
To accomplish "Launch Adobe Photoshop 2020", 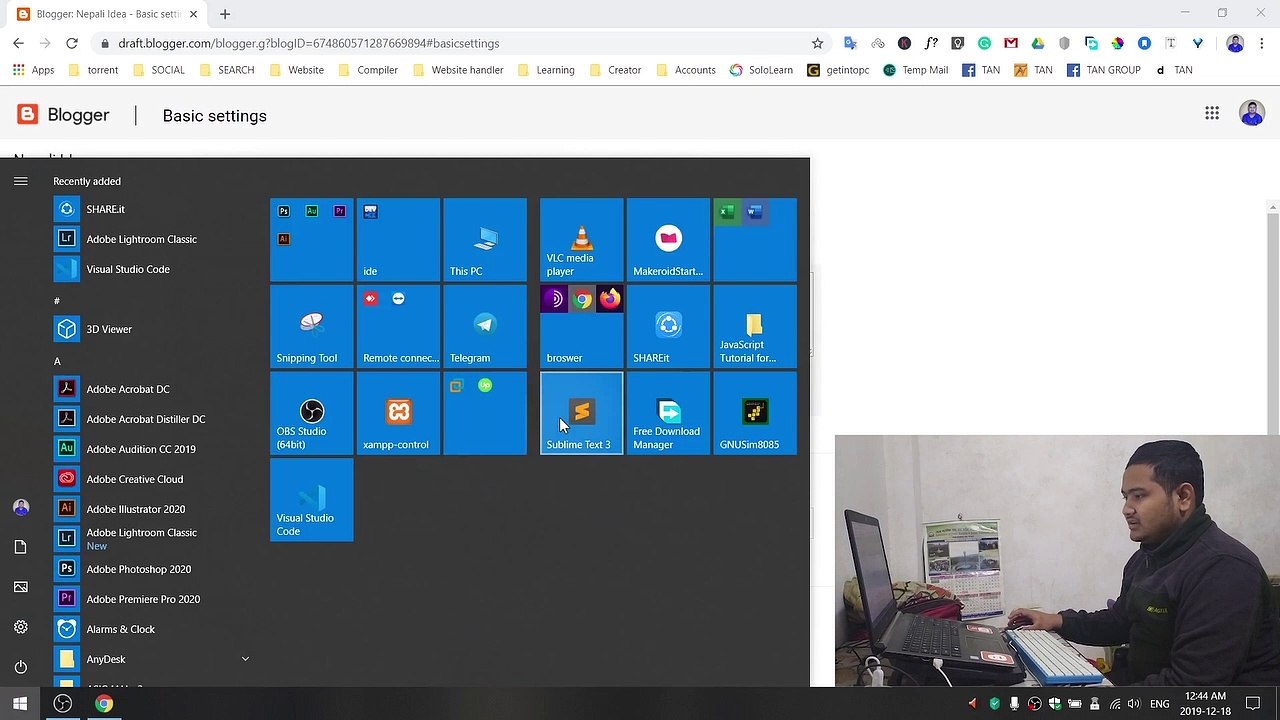I will (x=150, y=569).
